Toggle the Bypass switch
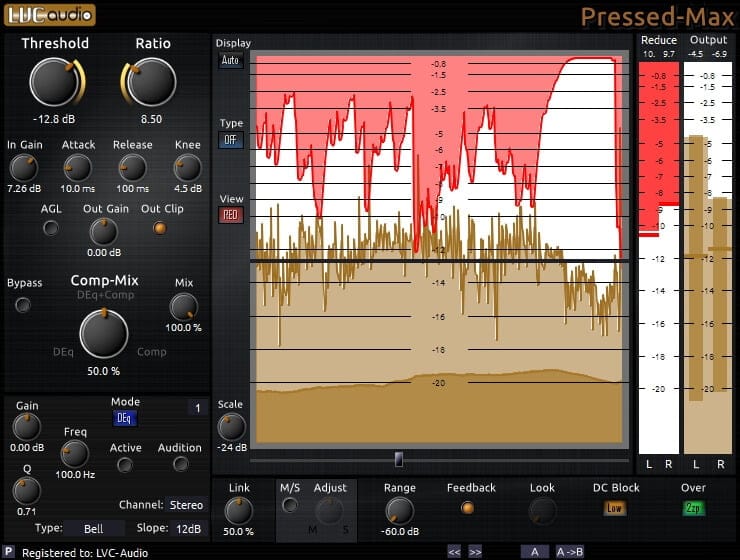740x560 pixels. point(23,305)
